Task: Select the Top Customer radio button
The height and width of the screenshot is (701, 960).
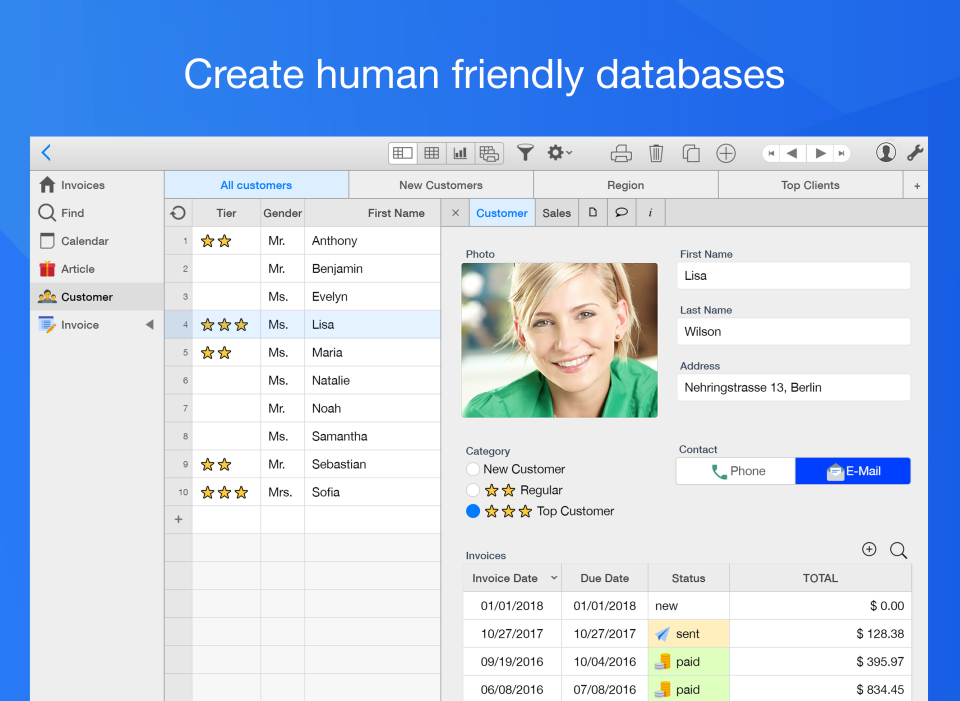Action: pos(473,511)
